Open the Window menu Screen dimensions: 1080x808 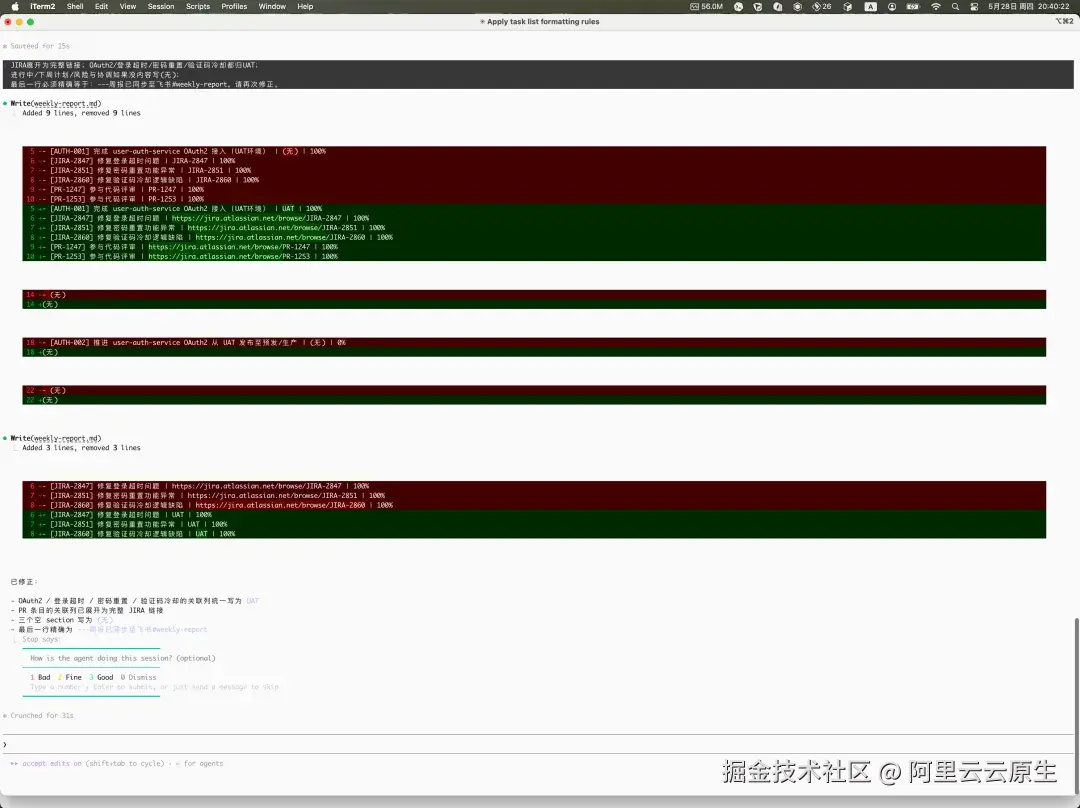pos(272,6)
